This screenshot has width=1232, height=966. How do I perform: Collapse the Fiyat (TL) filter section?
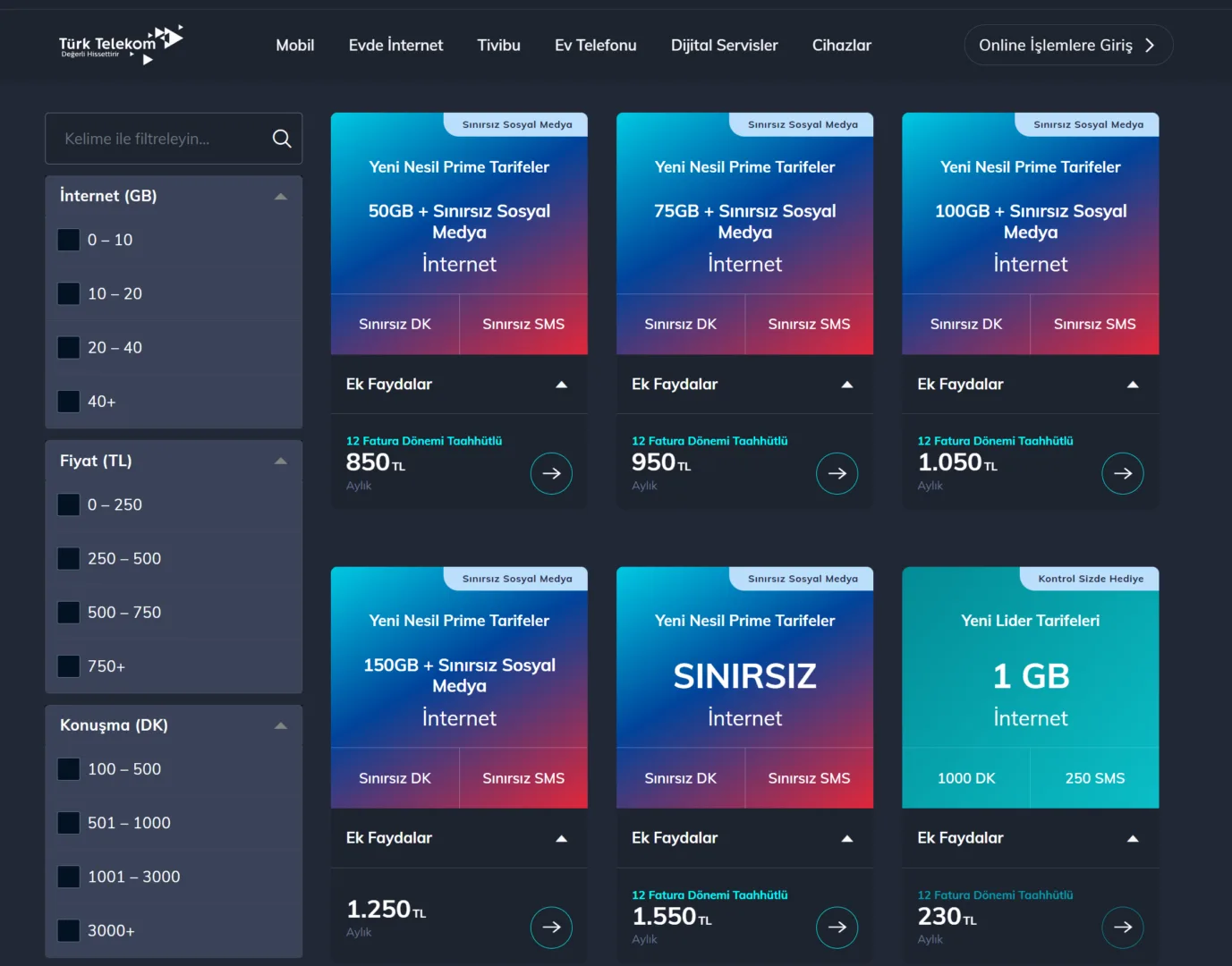(x=281, y=461)
